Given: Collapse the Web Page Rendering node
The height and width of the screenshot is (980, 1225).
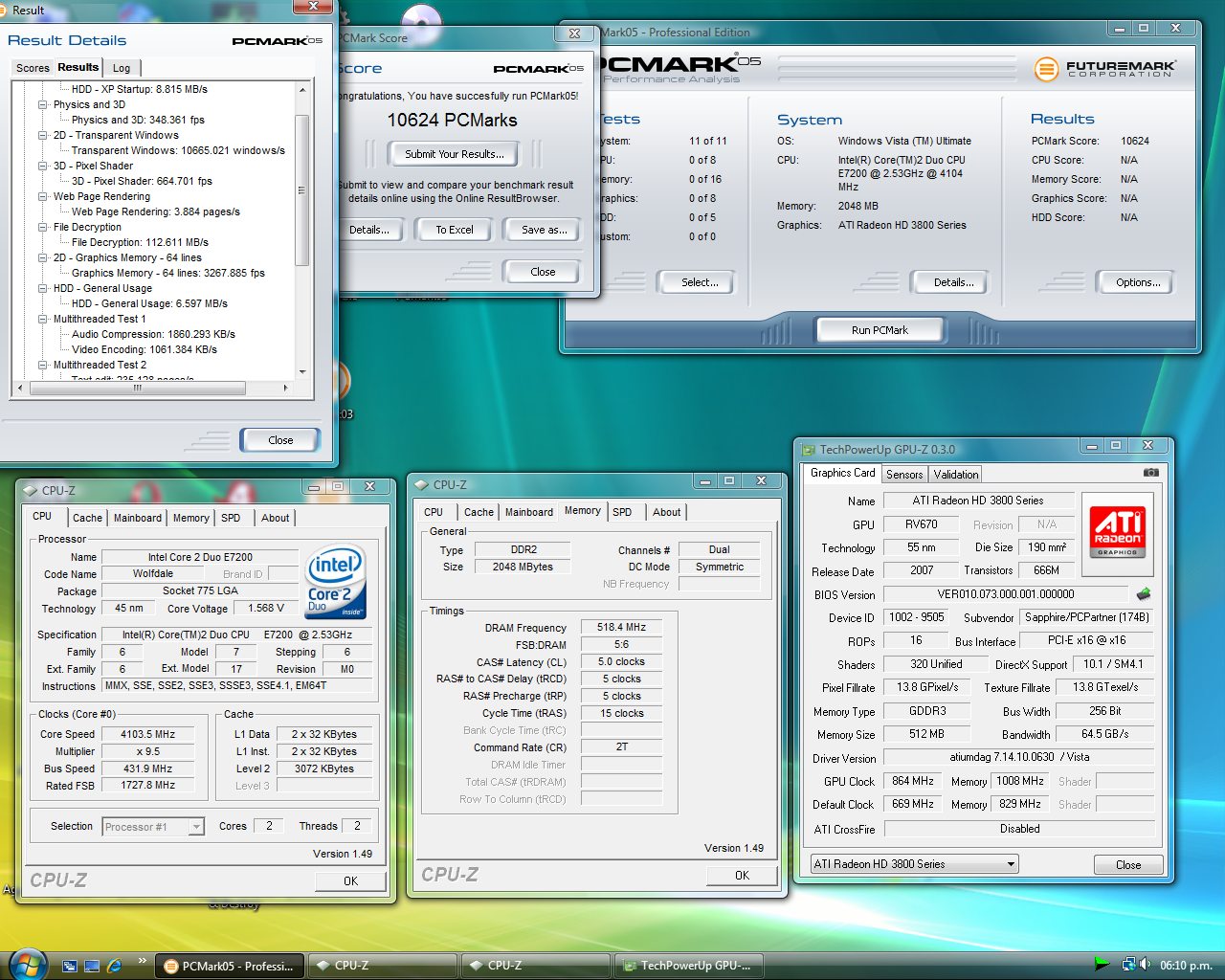Looking at the screenshot, I should coord(43,196).
